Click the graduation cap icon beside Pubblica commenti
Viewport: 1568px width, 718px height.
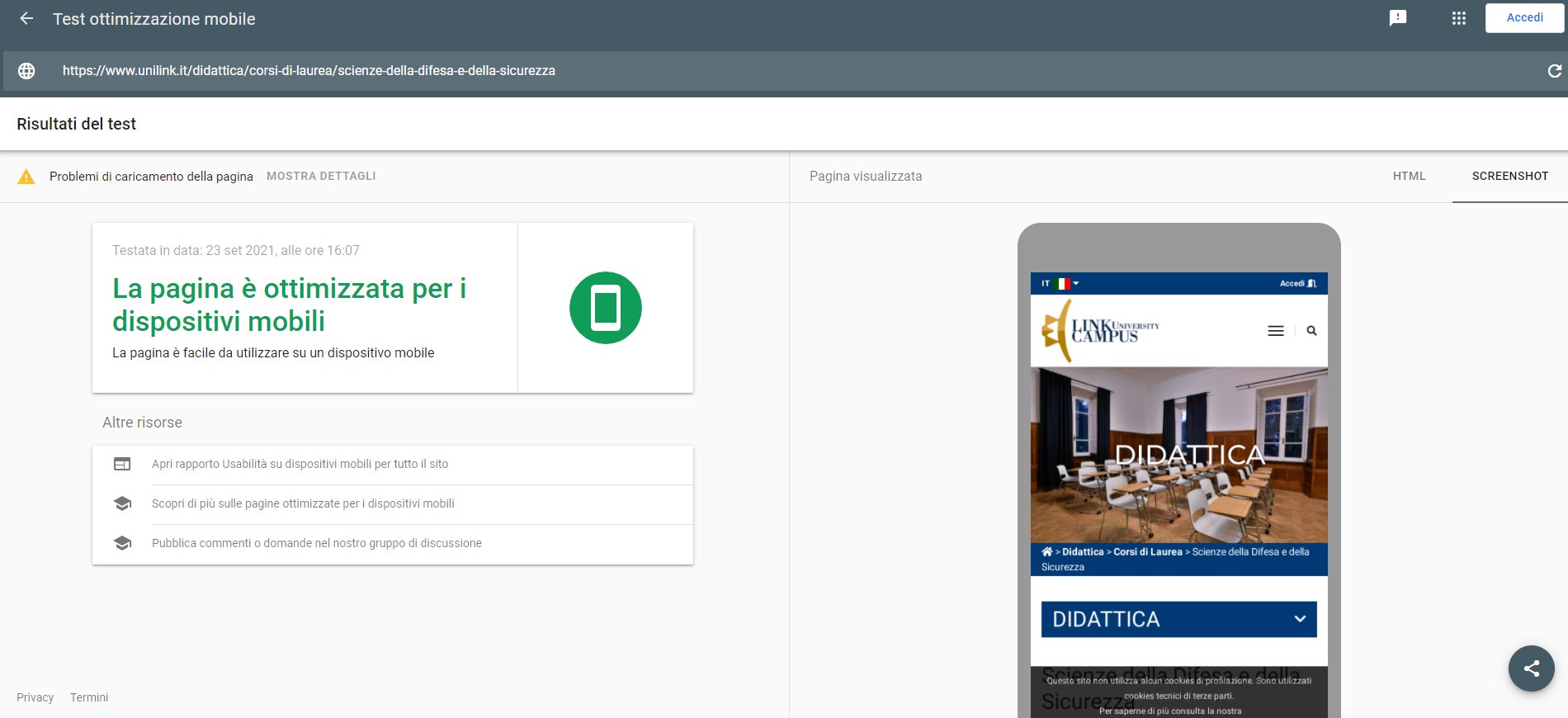click(x=122, y=543)
